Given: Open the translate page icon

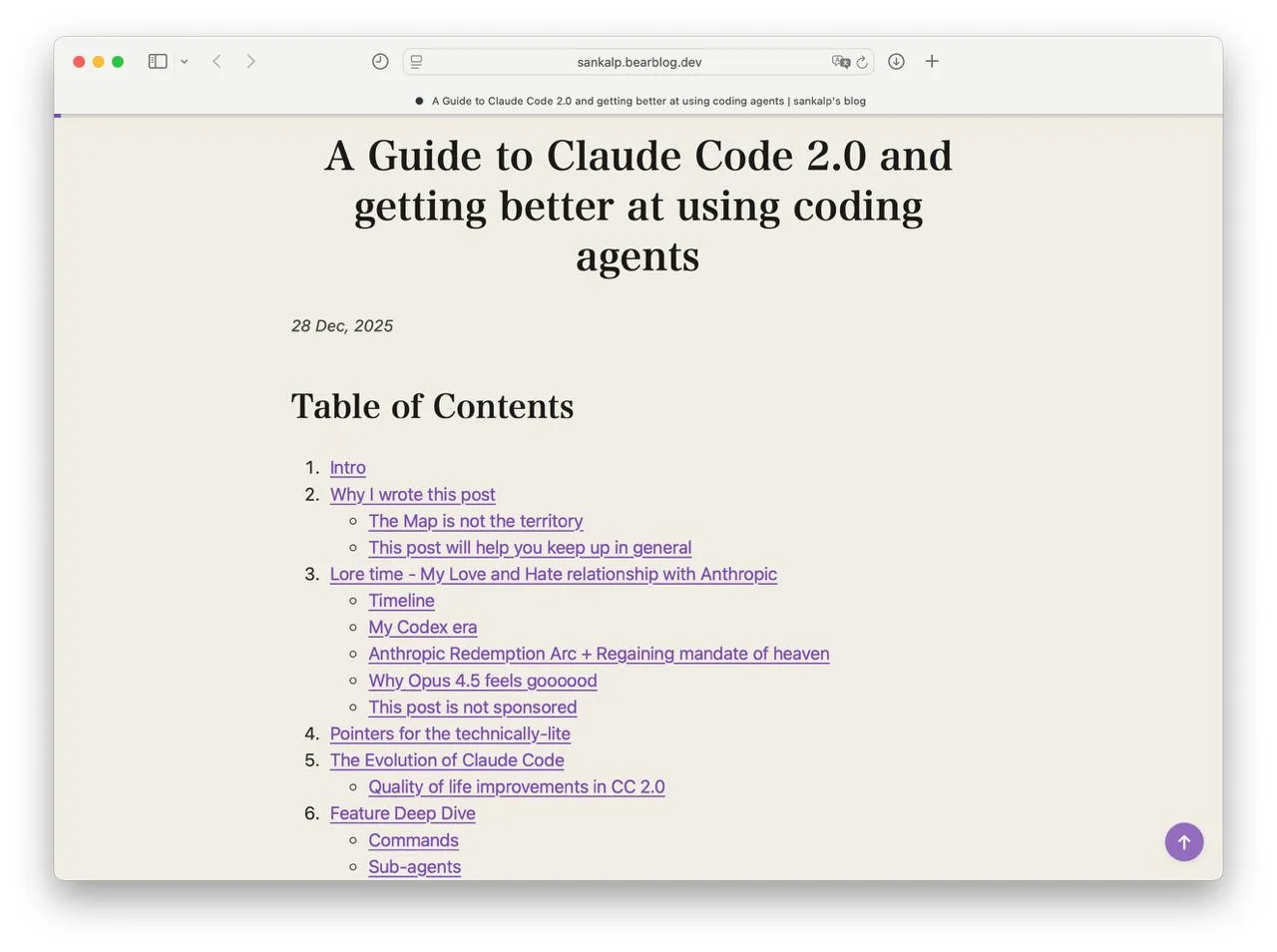Looking at the screenshot, I should [841, 62].
